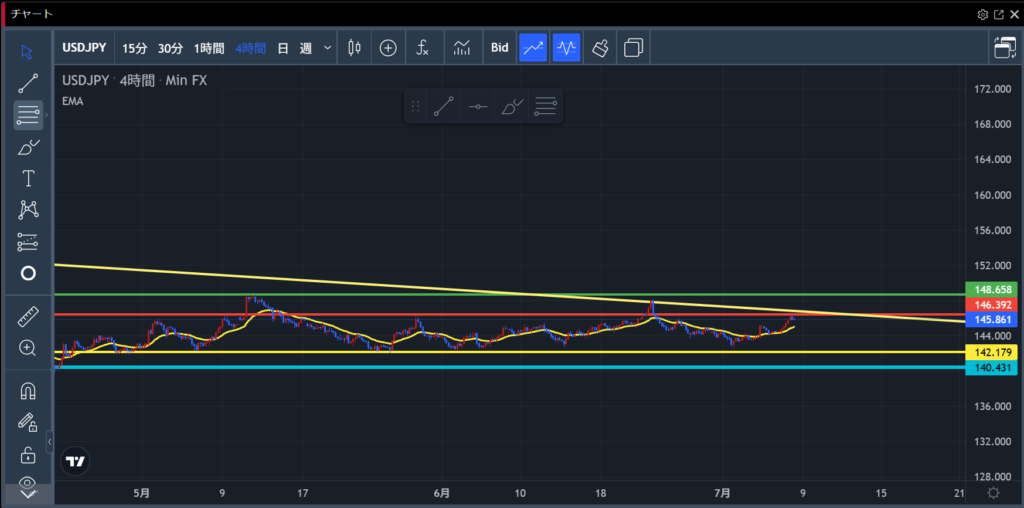Open chart settings gear at bottom right

994,493
